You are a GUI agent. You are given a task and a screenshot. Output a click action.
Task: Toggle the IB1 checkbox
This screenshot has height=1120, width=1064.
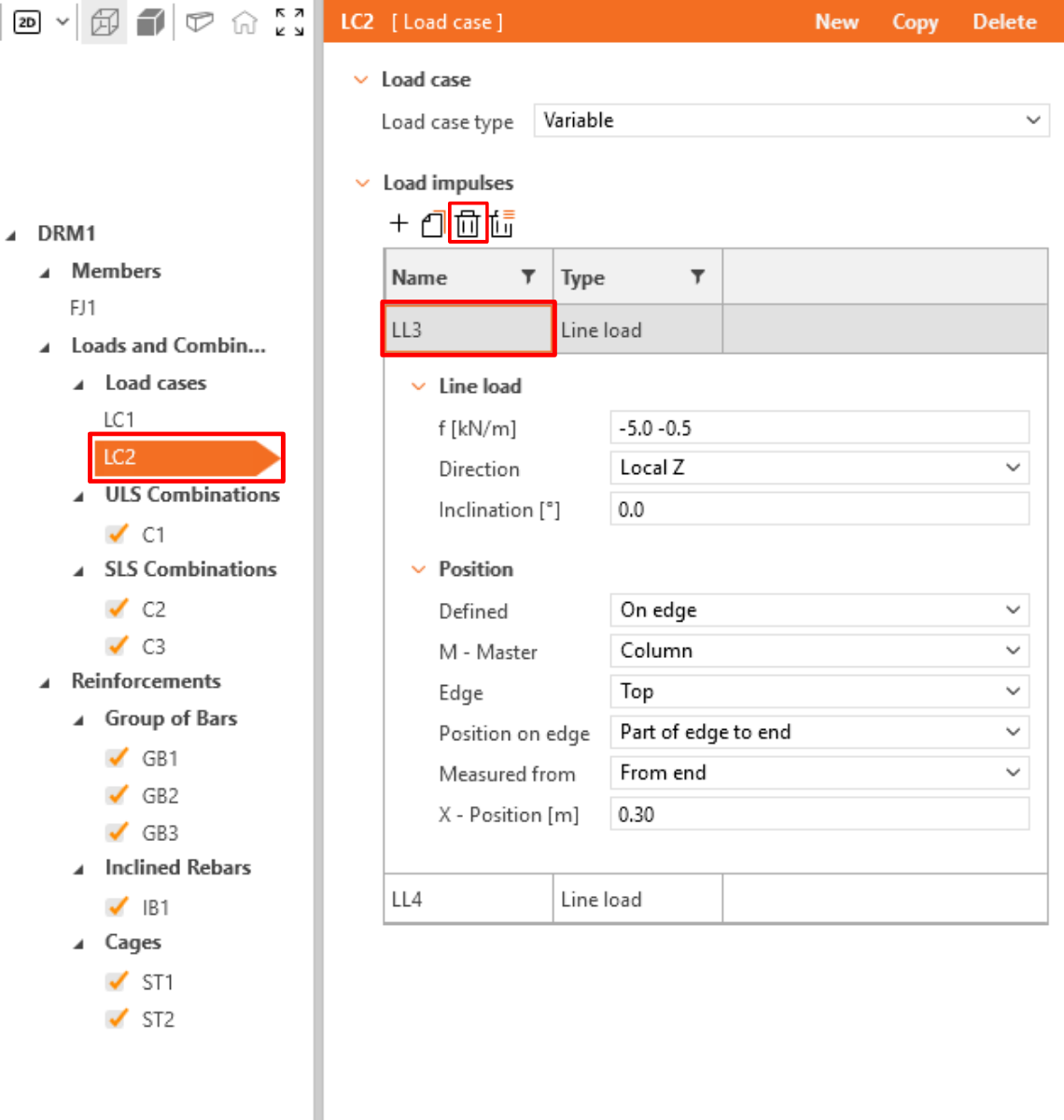tap(117, 907)
